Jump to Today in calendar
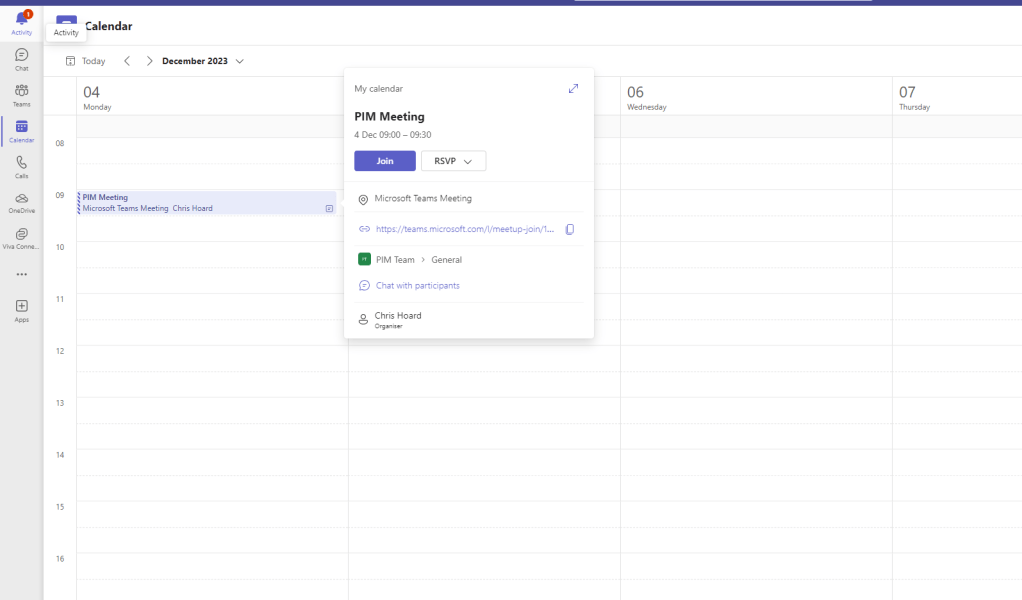1022x600 pixels. [86, 61]
